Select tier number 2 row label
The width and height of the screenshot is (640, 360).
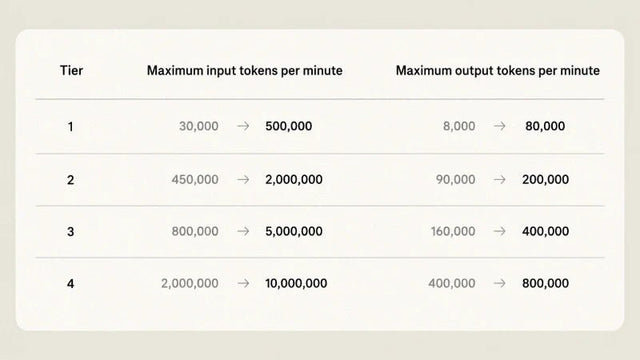[x=71, y=180]
